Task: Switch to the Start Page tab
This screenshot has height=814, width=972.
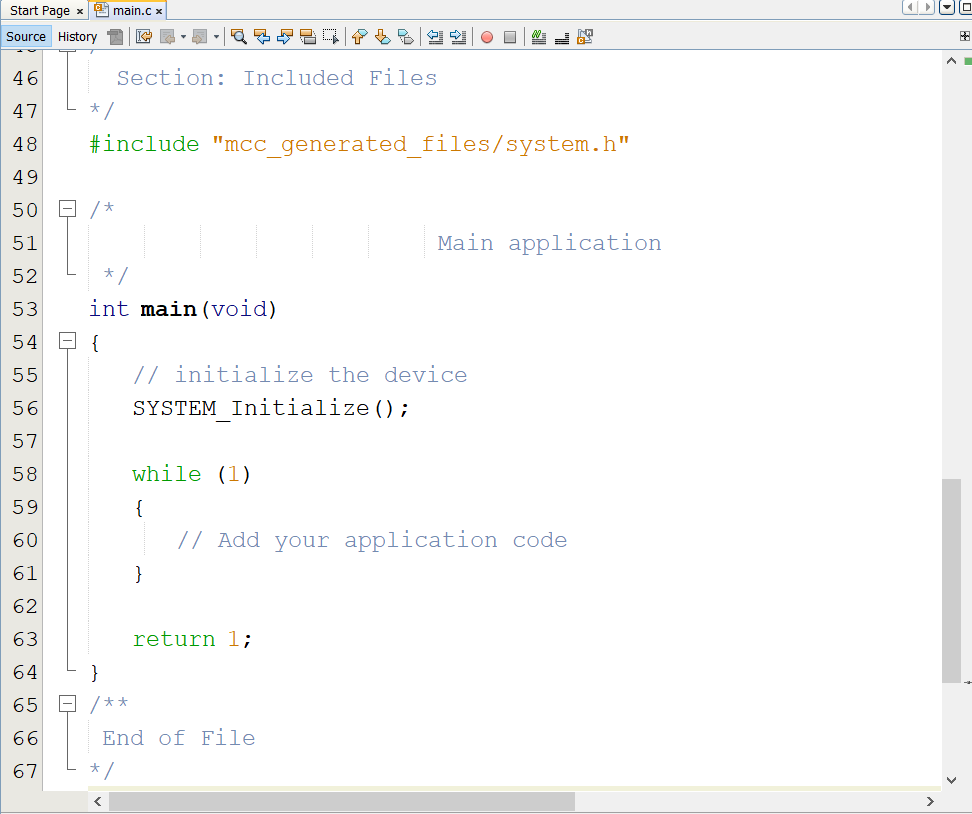Action: (x=40, y=10)
